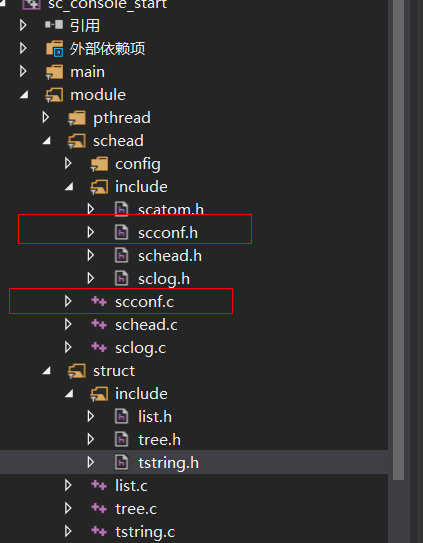Collapse the include folder under schead
This screenshot has height=543, width=423.
pos(70,187)
